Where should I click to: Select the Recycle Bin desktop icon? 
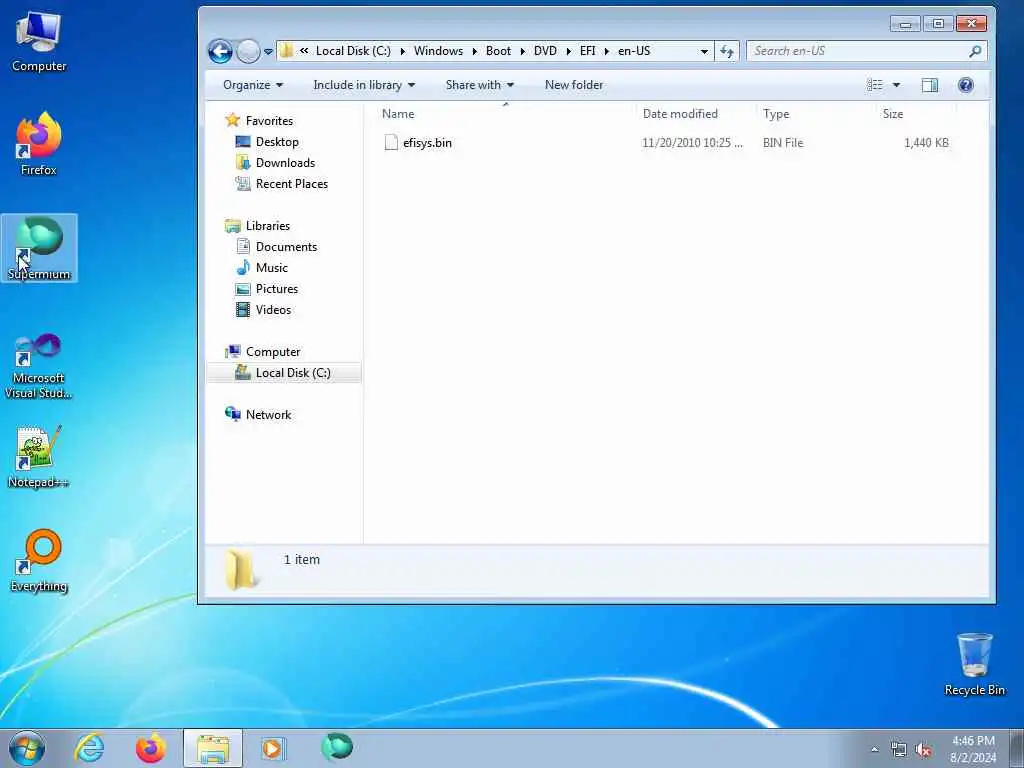point(974,664)
